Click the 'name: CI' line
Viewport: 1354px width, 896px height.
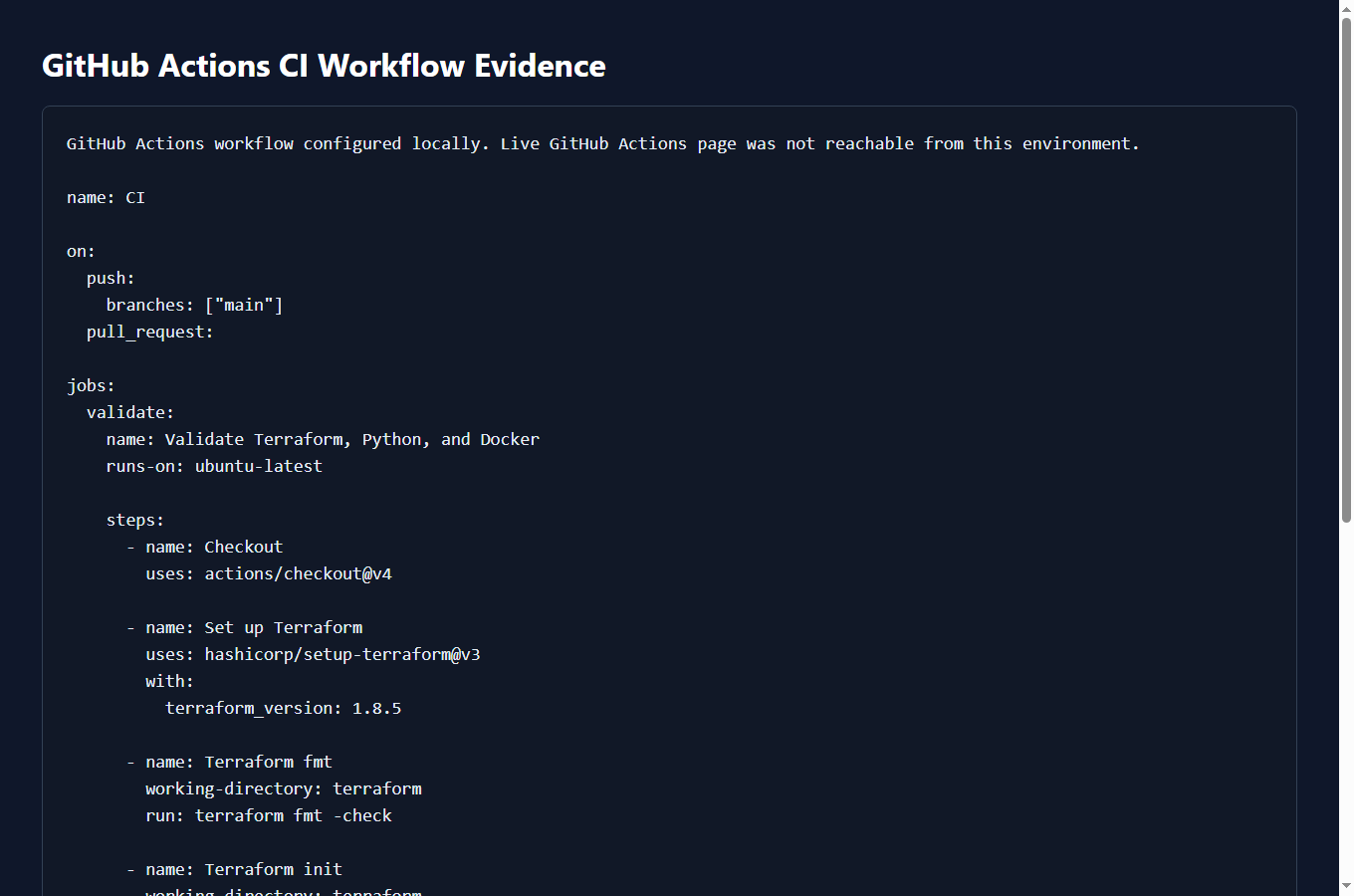point(106,198)
